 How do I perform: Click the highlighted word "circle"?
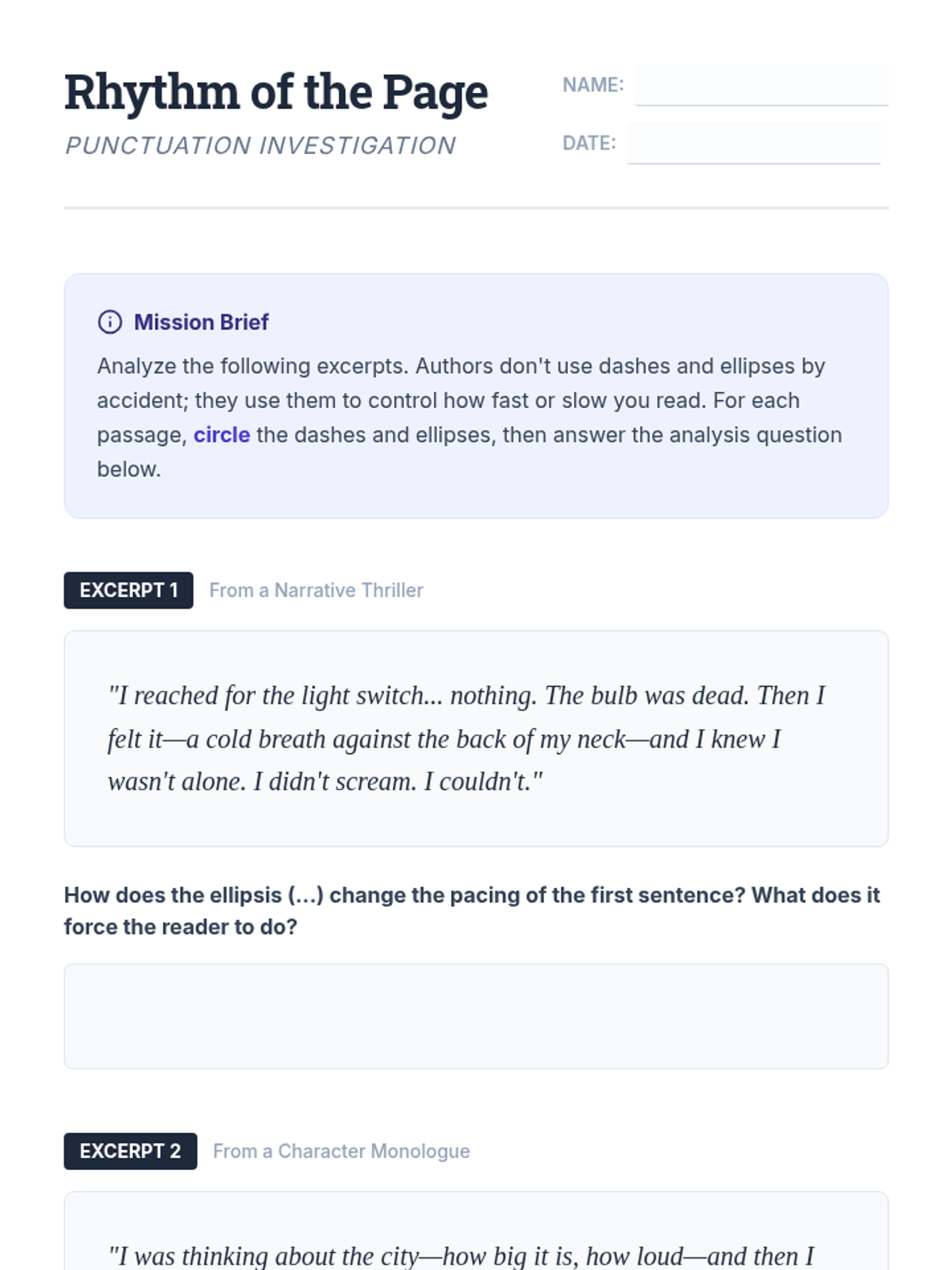[x=221, y=435]
